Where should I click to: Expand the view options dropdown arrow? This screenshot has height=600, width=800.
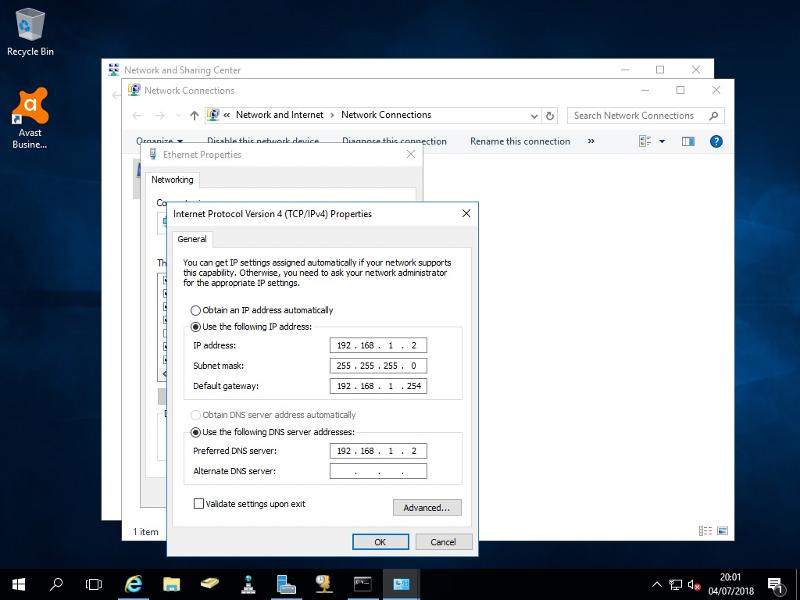click(x=660, y=141)
